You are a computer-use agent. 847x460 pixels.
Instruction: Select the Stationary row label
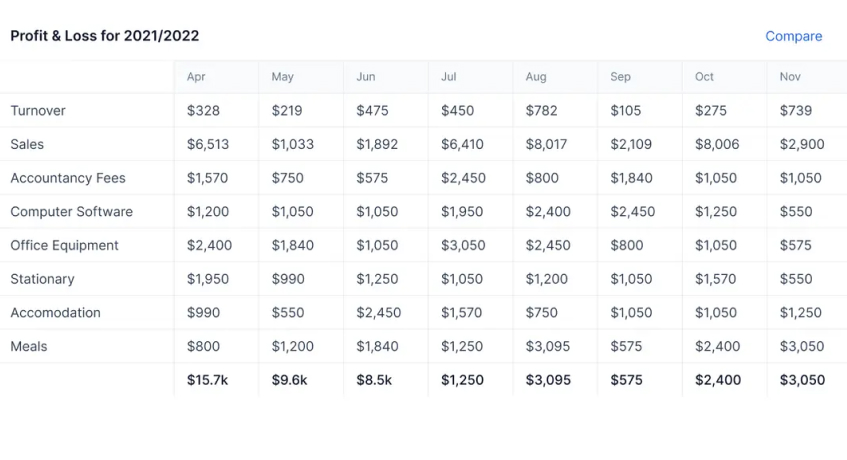[x=42, y=279]
